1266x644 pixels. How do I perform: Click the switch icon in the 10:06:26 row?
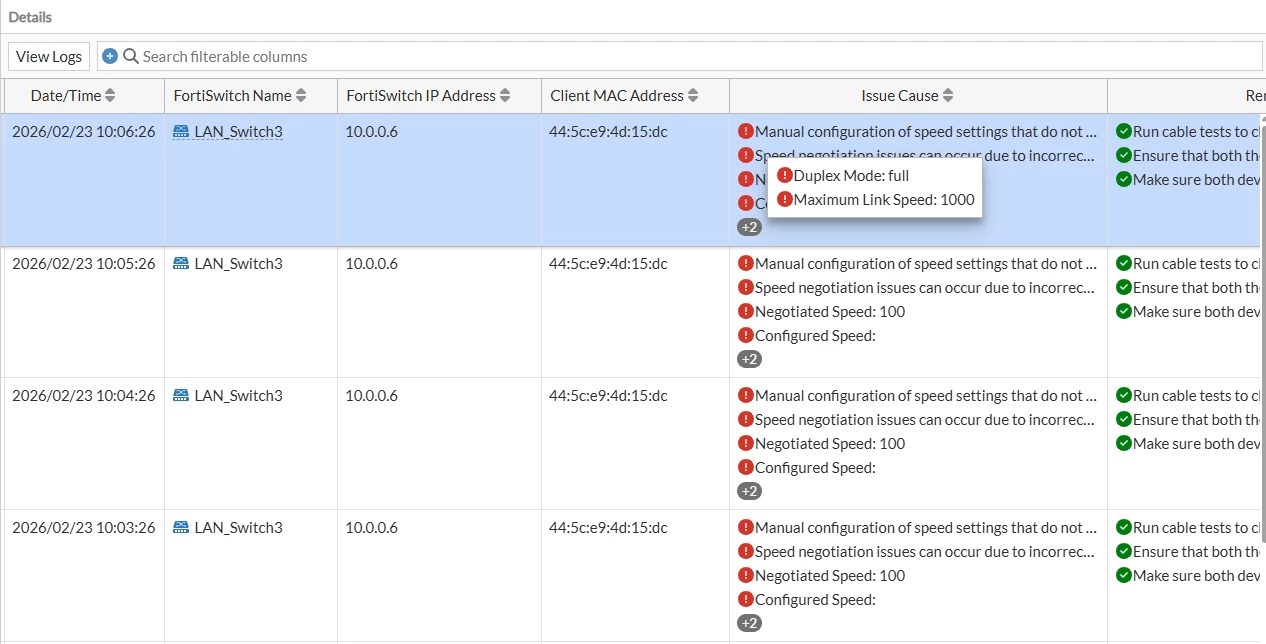point(181,131)
